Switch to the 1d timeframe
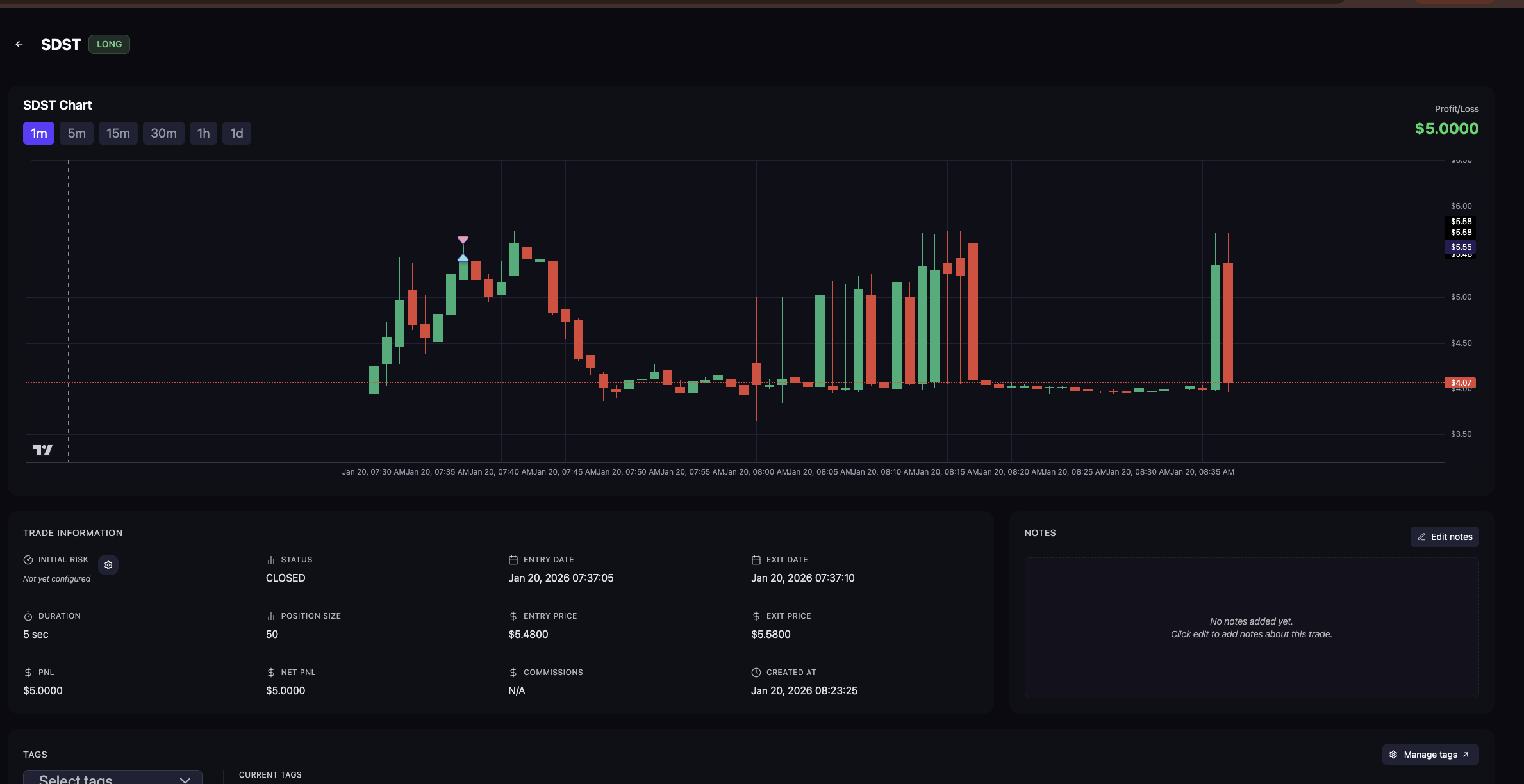 coord(236,133)
